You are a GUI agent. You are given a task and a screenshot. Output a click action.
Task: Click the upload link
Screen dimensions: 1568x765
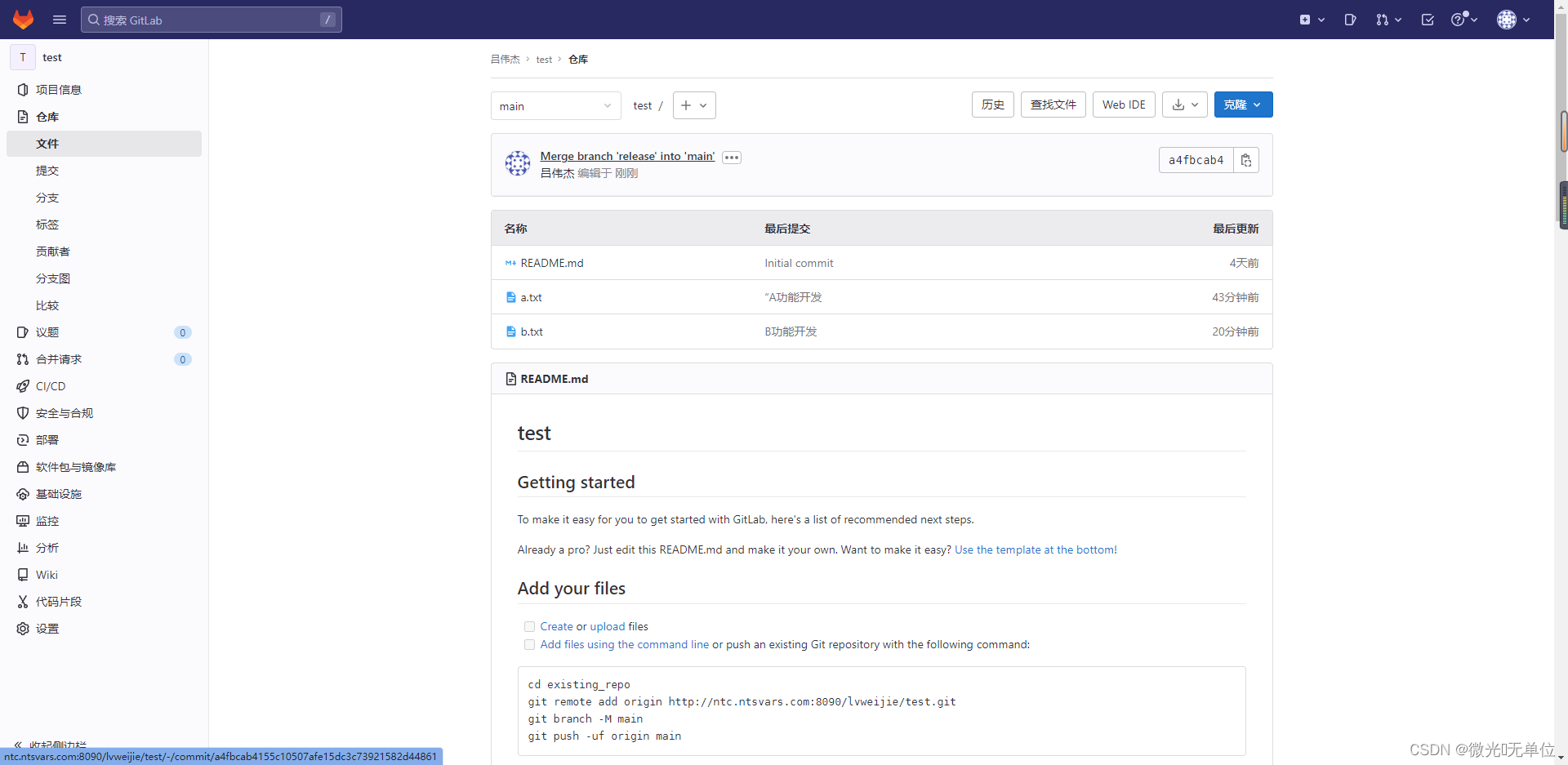coord(608,626)
